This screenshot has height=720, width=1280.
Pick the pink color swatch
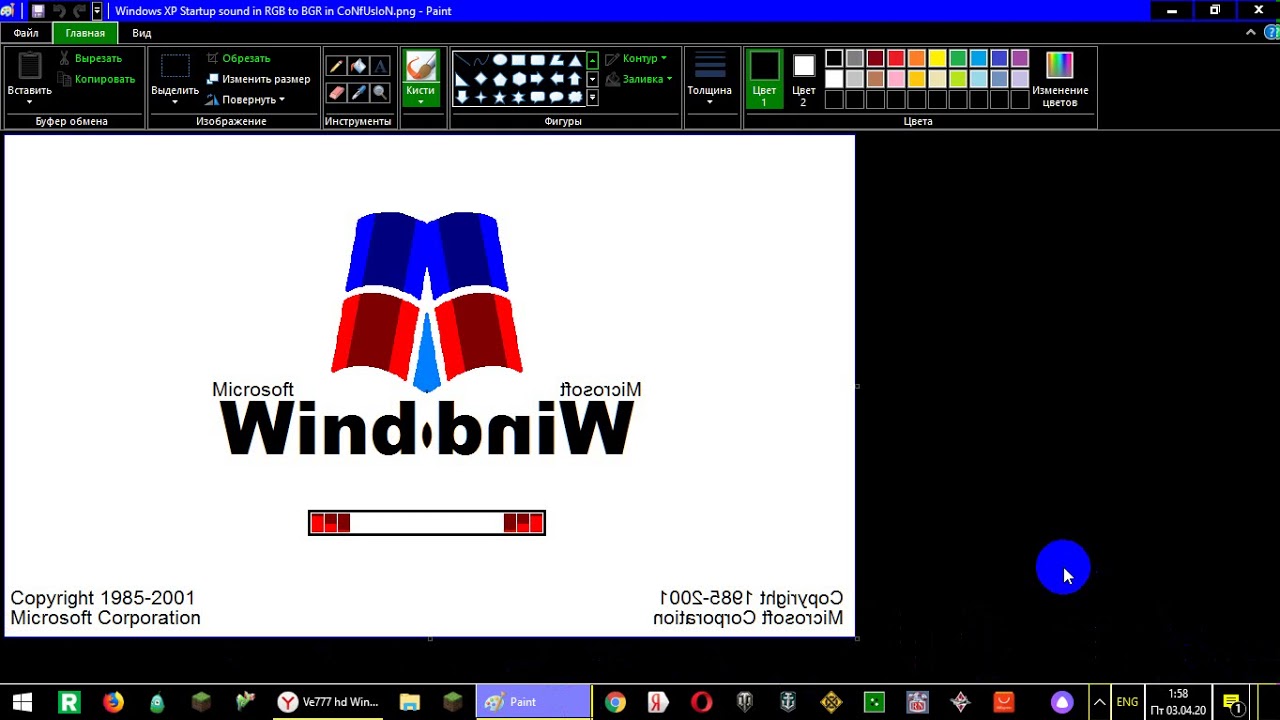click(896, 79)
